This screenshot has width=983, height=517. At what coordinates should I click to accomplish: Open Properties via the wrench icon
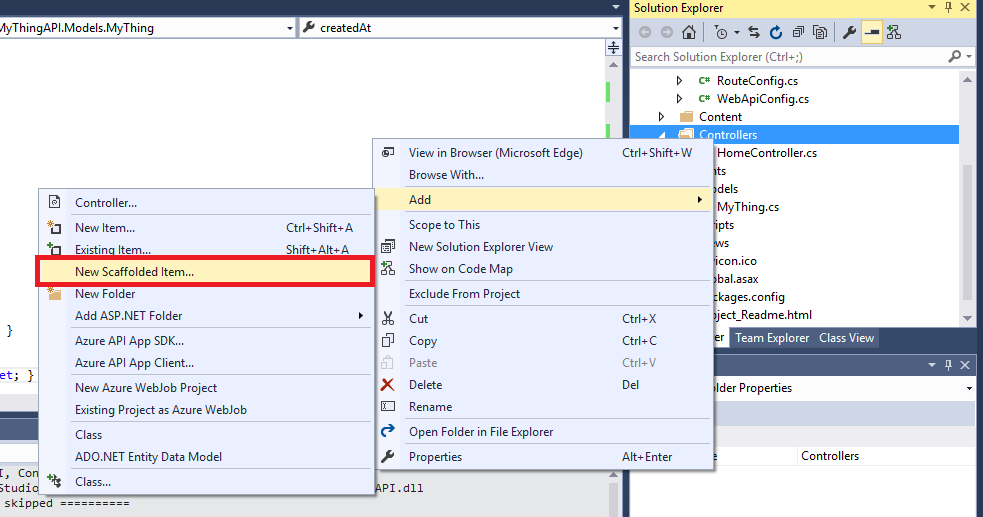849,33
